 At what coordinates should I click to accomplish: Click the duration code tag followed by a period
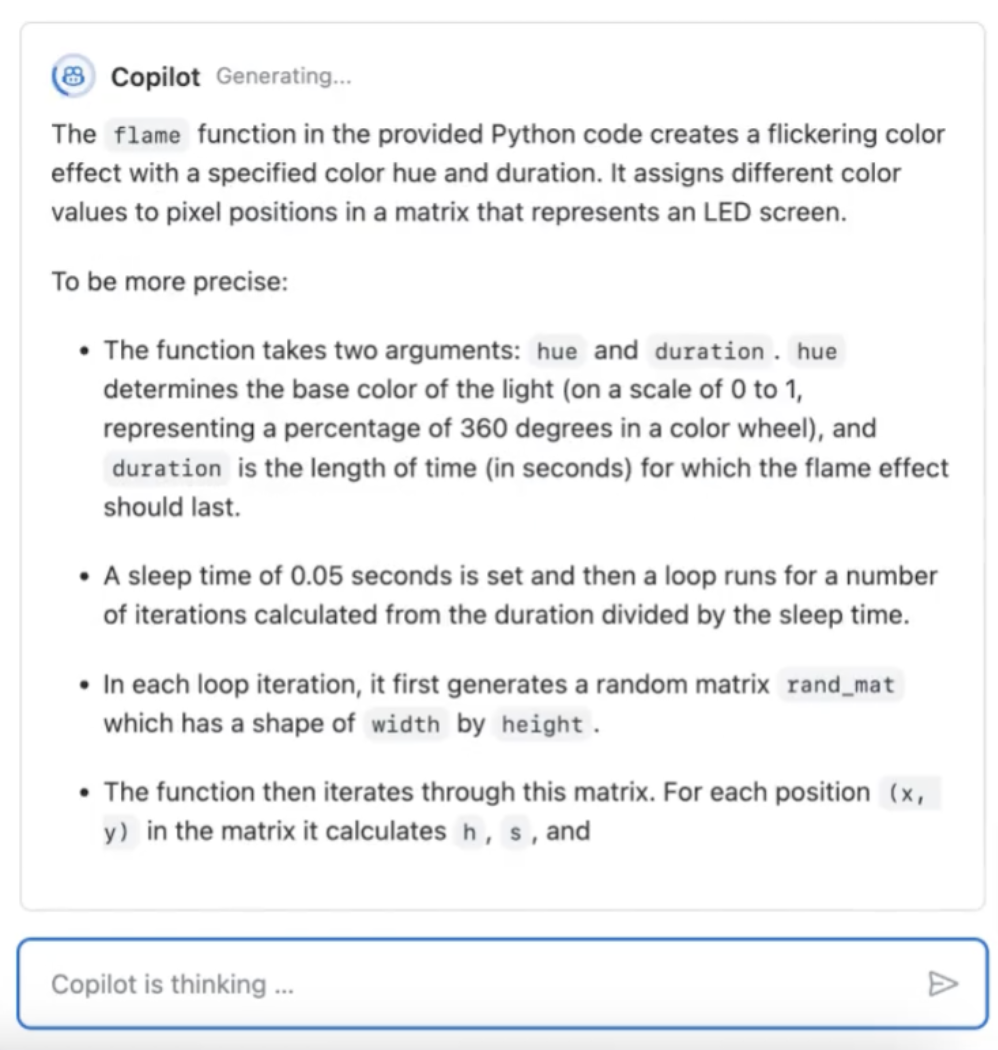pos(708,351)
